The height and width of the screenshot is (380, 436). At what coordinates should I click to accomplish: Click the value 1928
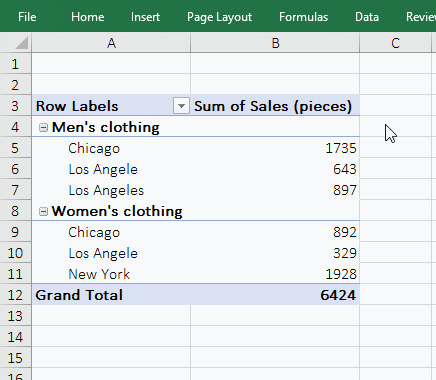point(341,274)
